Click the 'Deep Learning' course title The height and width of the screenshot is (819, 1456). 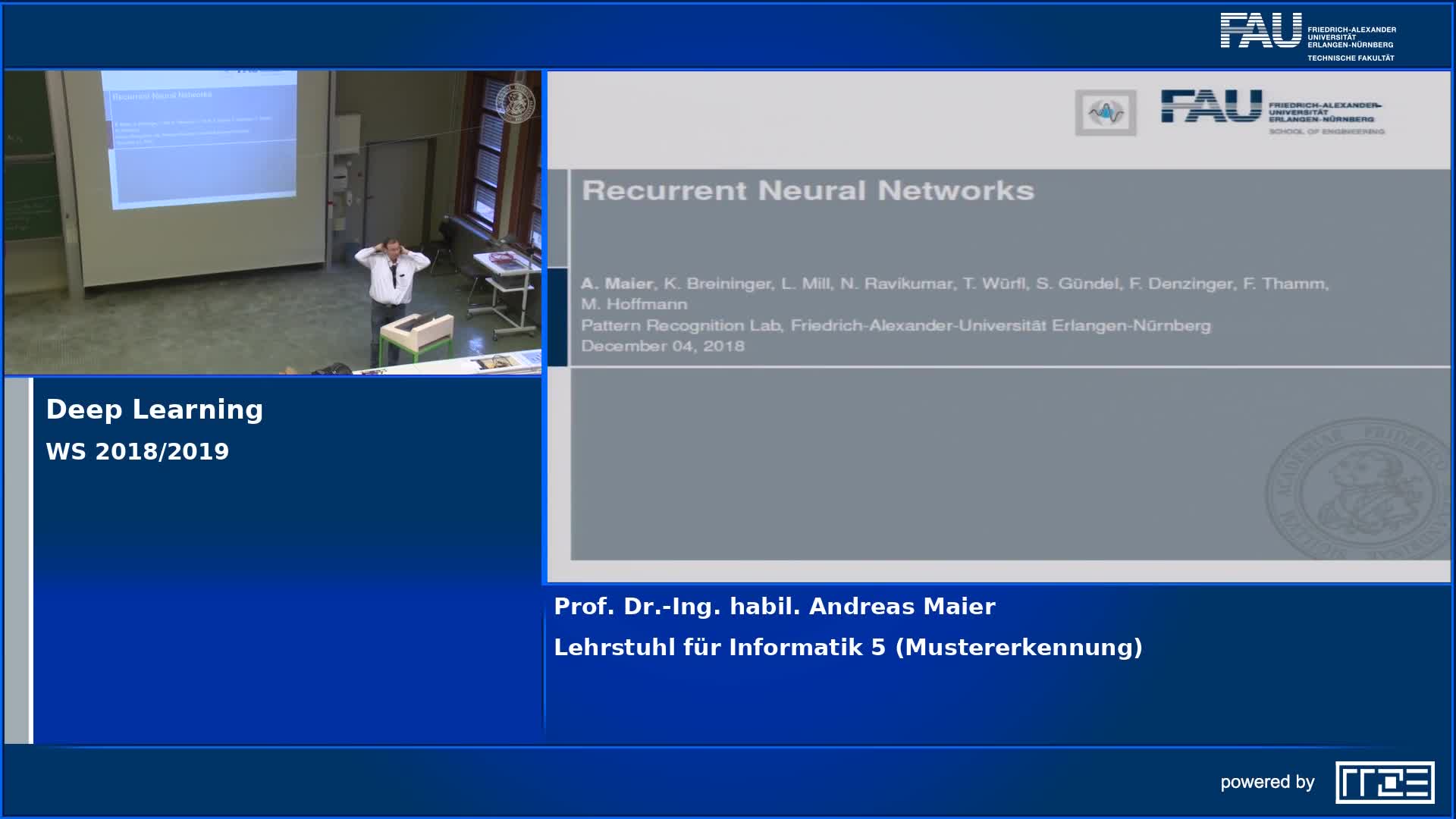coord(155,409)
